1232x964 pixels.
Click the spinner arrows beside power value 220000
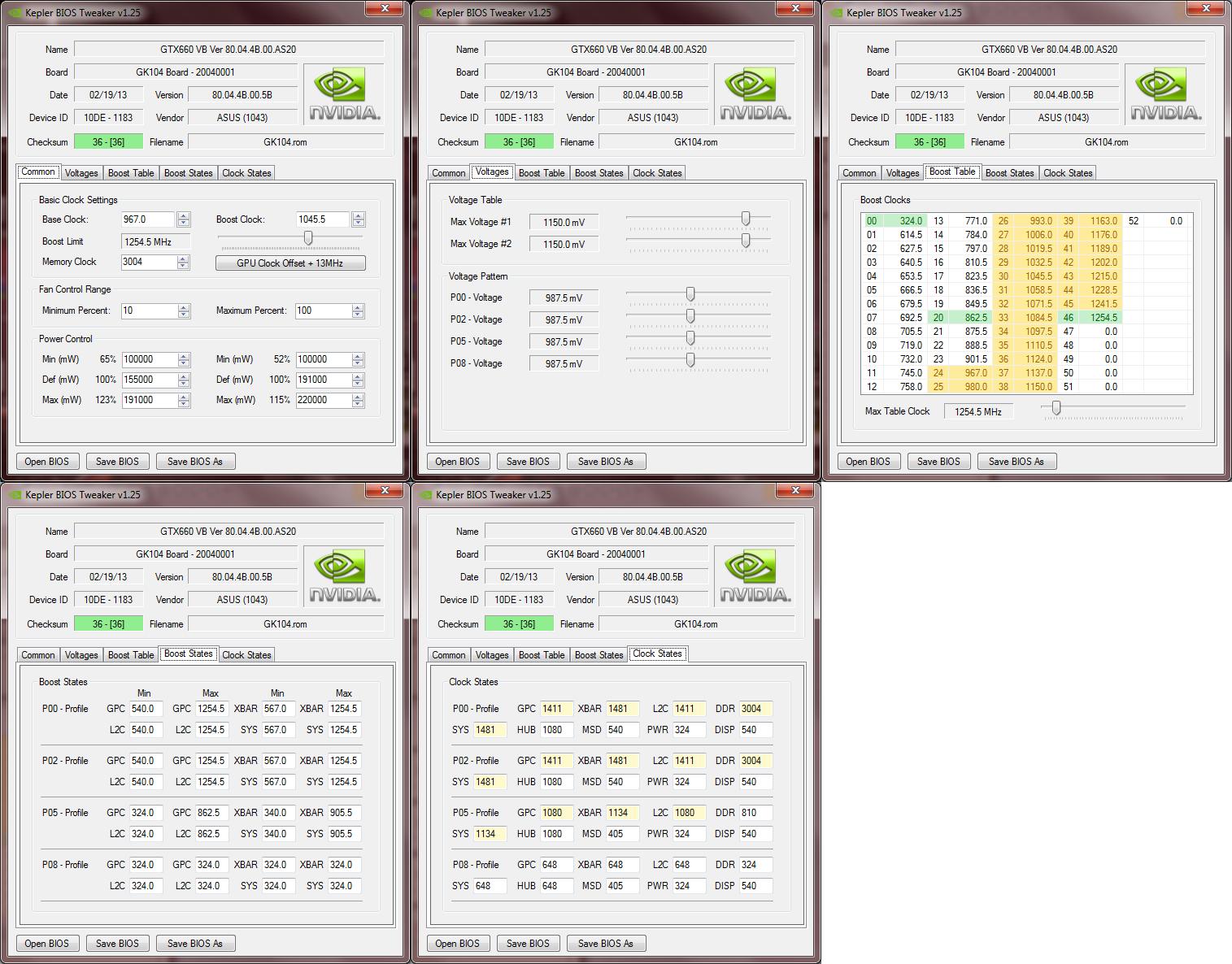click(x=359, y=401)
